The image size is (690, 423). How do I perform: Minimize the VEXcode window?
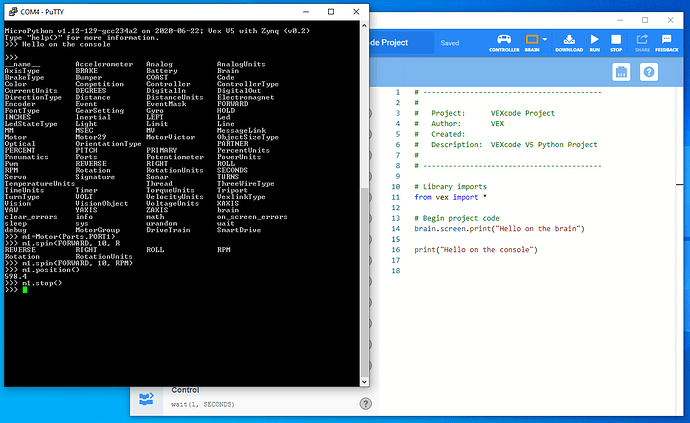[620, 20]
